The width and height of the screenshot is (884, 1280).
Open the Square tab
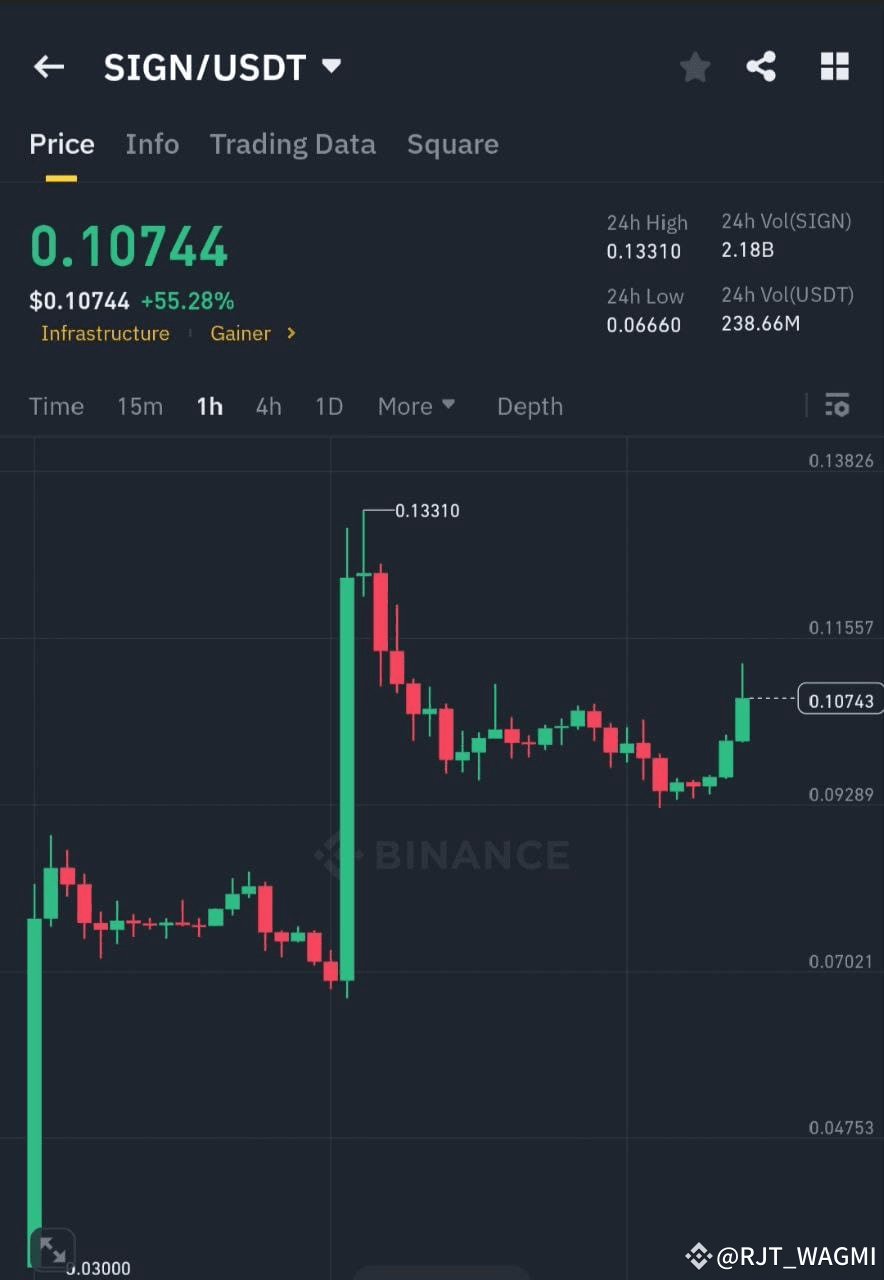coord(453,144)
